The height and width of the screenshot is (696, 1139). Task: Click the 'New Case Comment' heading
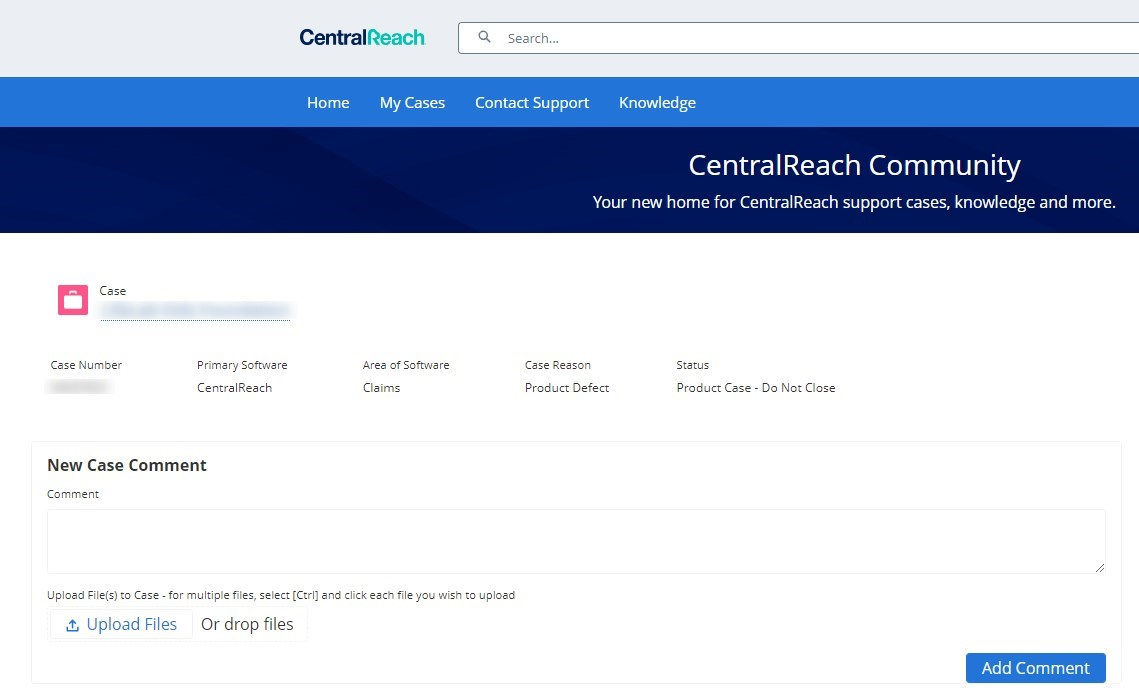[126, 465]
